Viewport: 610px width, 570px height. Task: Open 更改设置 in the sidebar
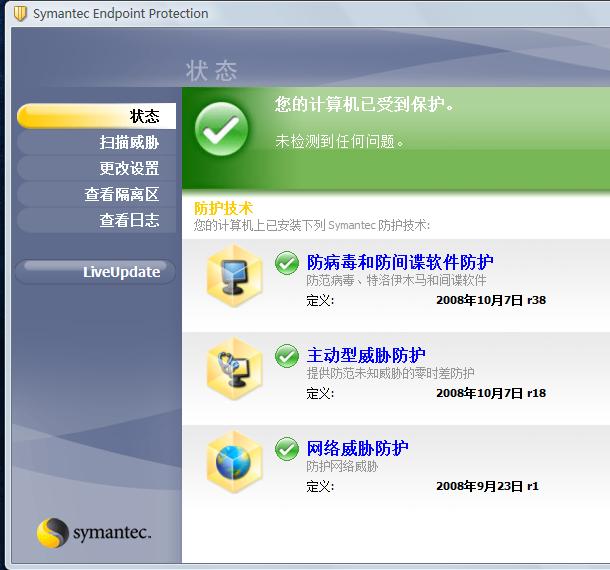click(x=96, y=168)
